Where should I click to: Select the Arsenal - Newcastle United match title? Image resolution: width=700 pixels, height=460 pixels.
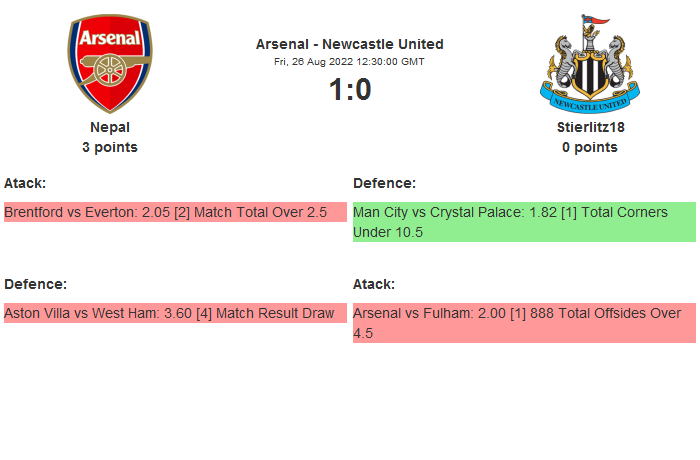pos(350,44)
